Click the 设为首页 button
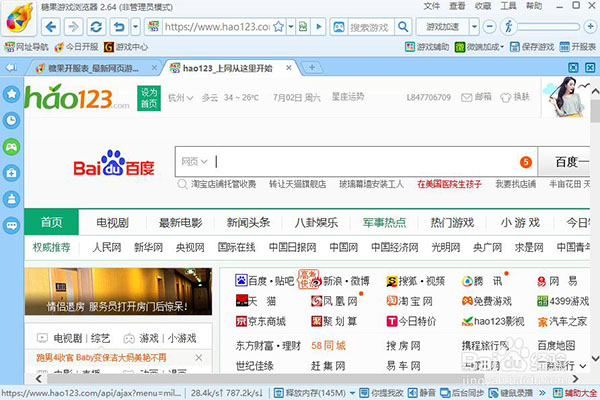 tap(149, 98)
